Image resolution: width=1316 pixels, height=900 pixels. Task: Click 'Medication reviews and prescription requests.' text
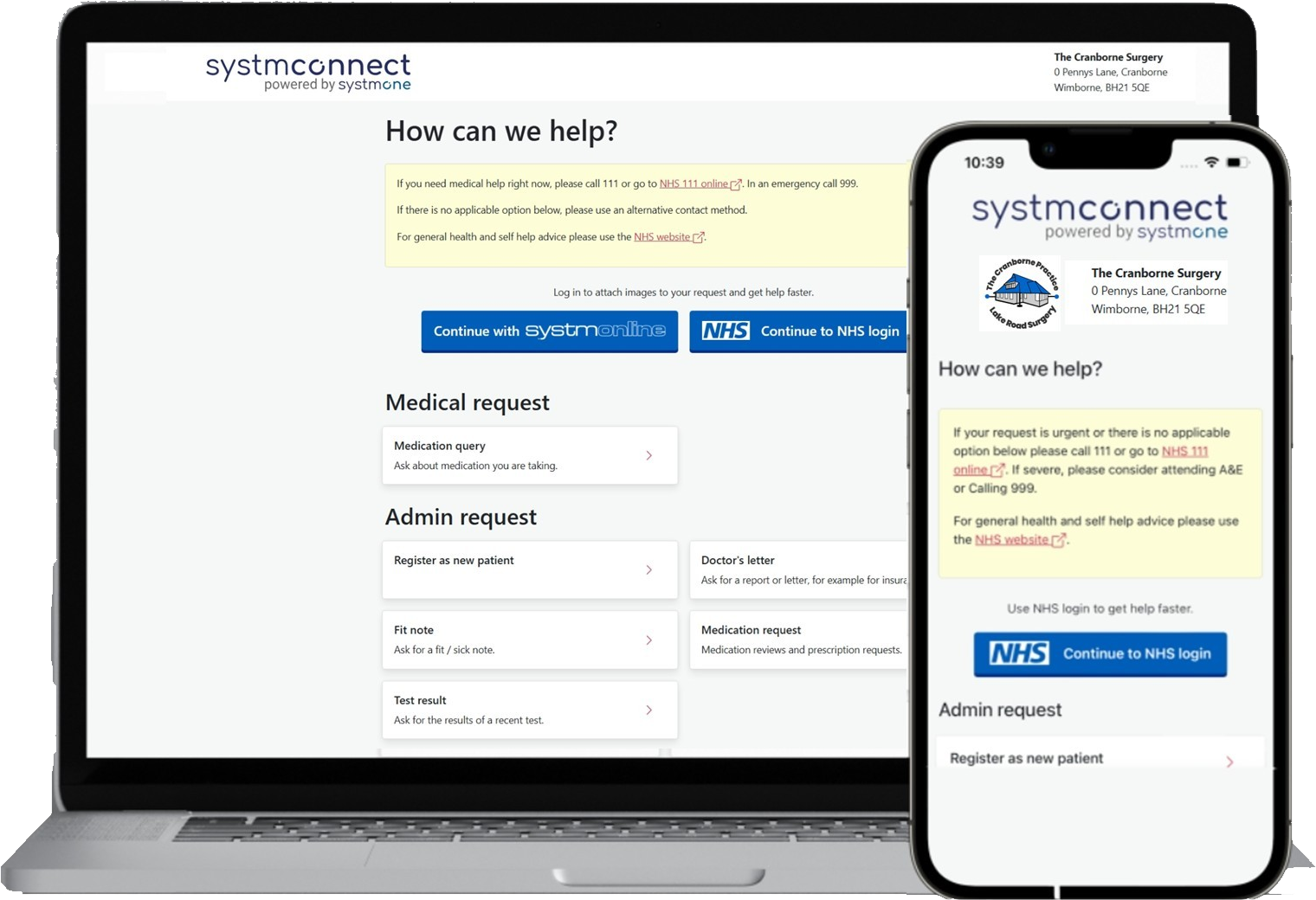(801, 650)
